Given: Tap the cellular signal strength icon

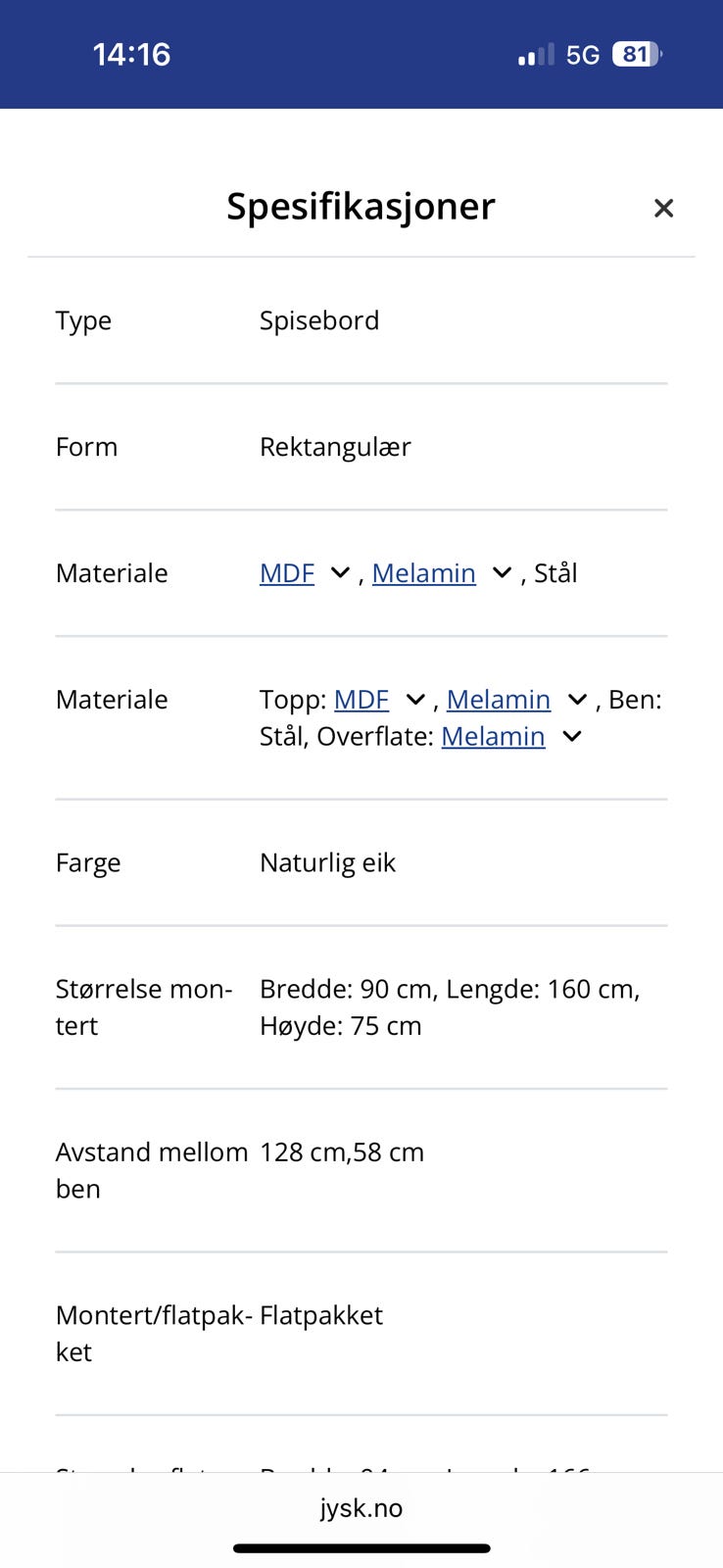Looking at the screenshot, I should [x=532, y=54].
